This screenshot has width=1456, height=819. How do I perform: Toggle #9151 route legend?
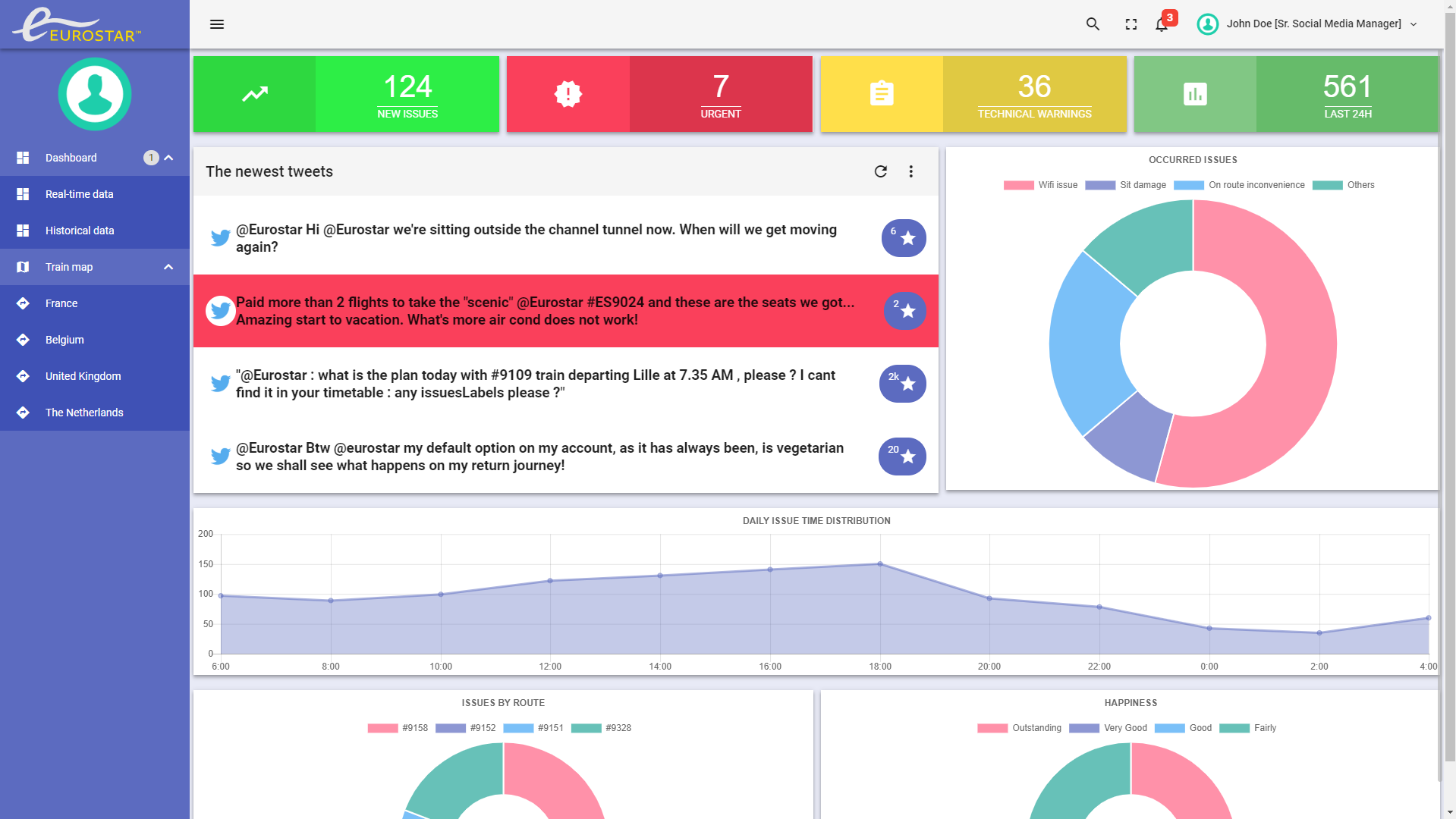(533, 728)
